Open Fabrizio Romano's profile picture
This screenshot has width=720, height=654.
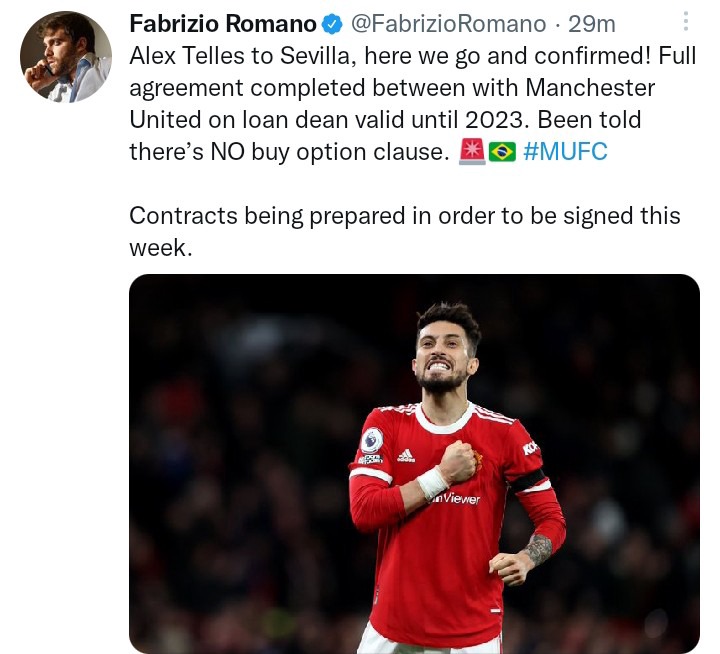click(x=66, y=56)
